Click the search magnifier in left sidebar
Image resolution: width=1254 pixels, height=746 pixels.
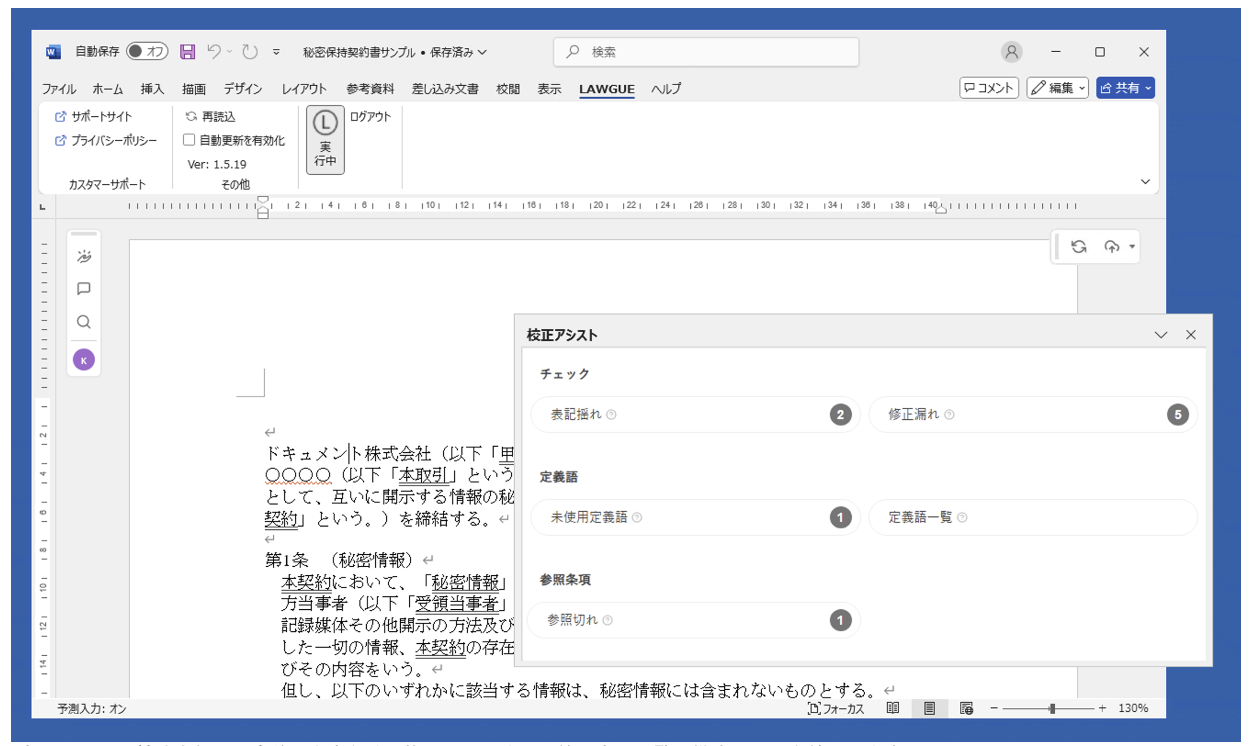(x=84, y=322)
